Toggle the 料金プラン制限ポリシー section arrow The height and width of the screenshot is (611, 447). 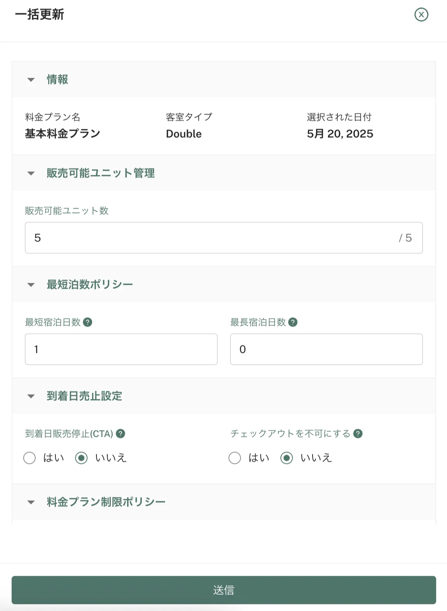tap(31, 502)
